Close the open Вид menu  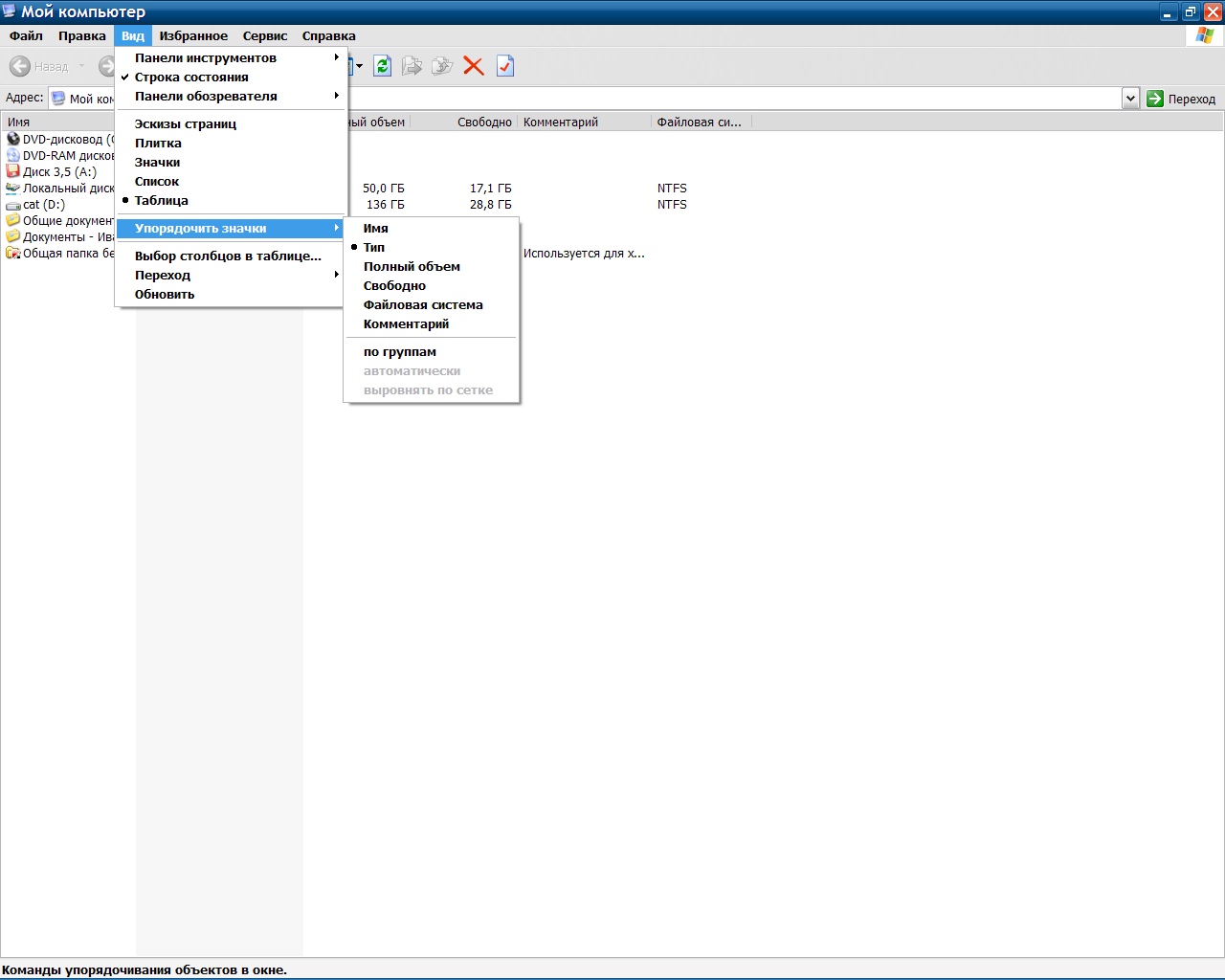tap(133, 35)
